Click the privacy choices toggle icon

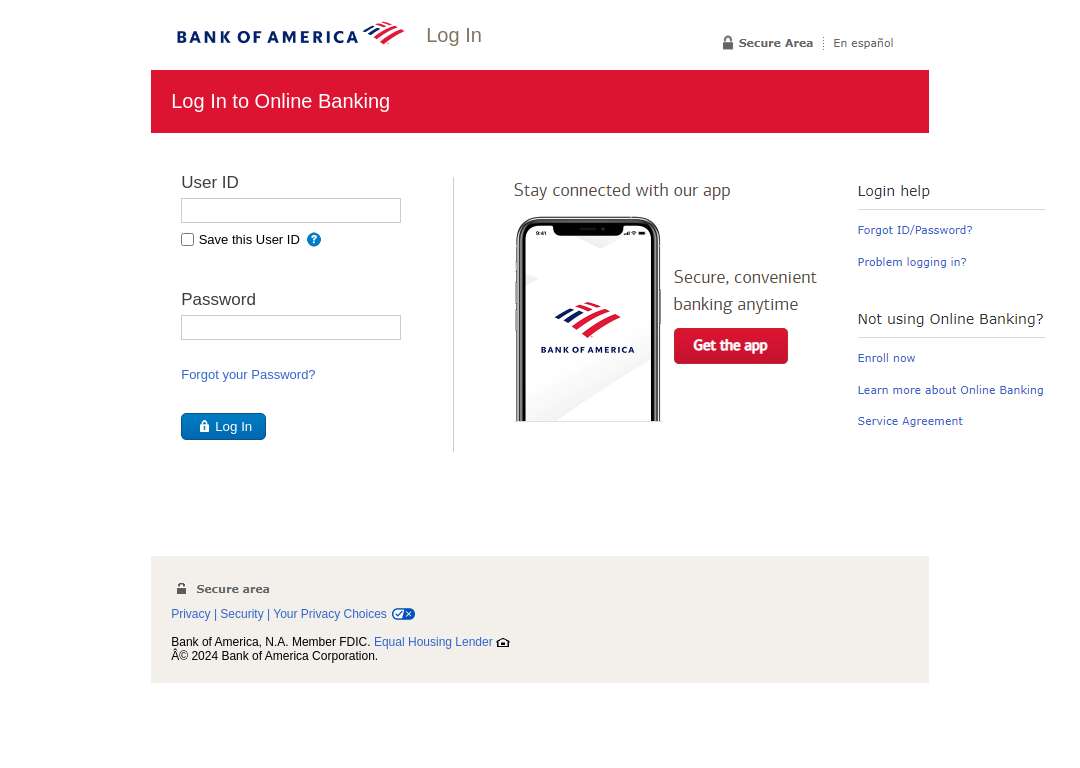tap(403, 614)
